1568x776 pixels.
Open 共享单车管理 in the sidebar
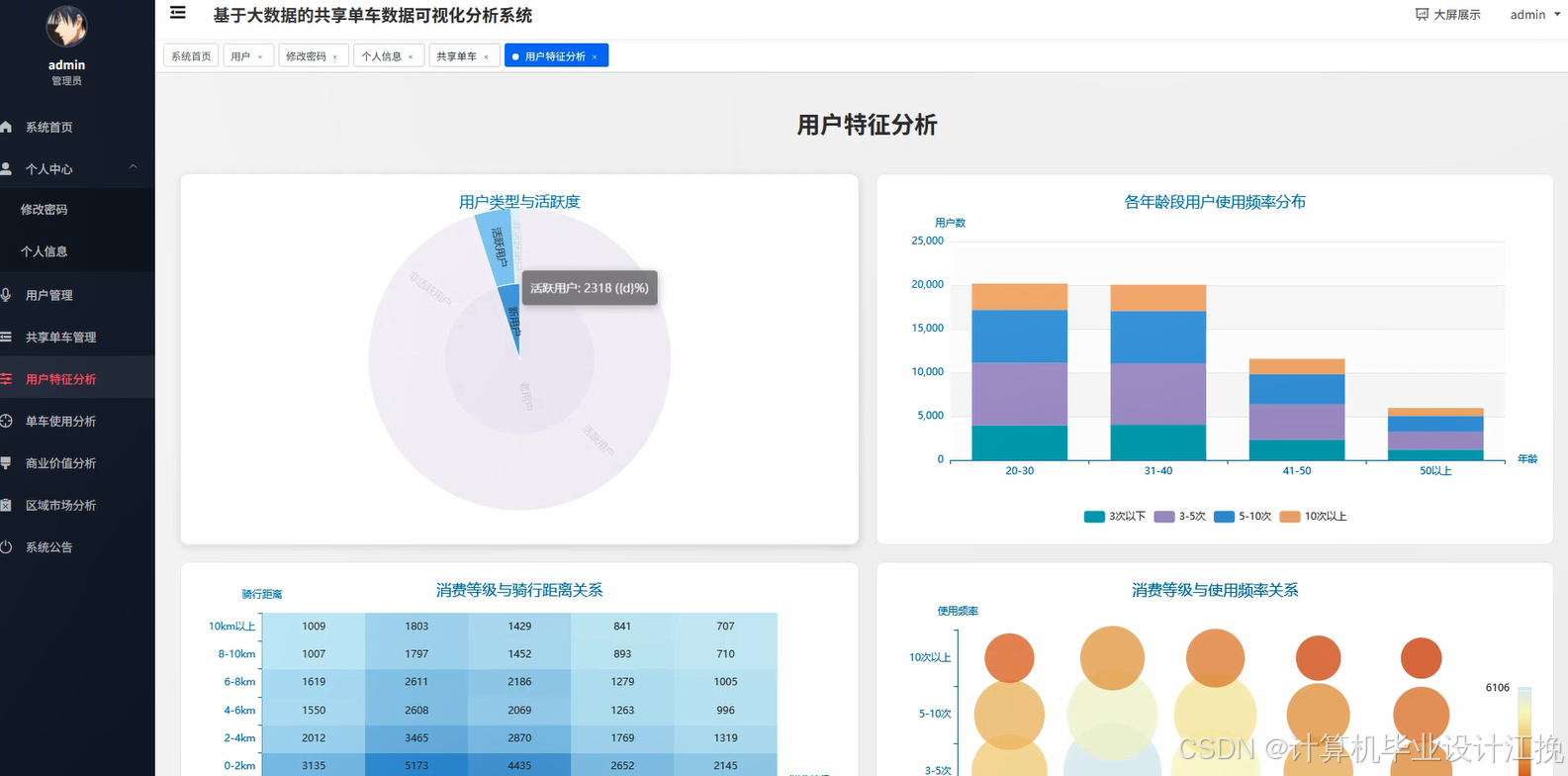pyautogui.click(x=77, y=337)
